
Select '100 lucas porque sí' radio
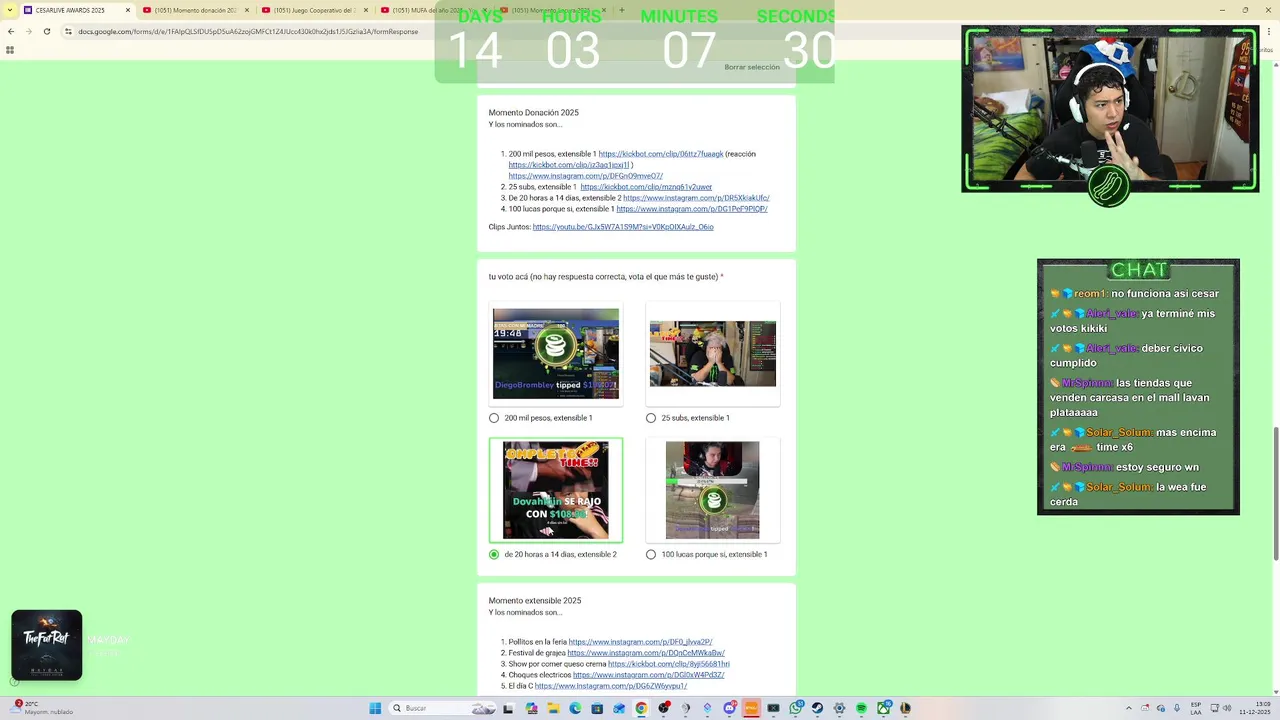[651, 554]
